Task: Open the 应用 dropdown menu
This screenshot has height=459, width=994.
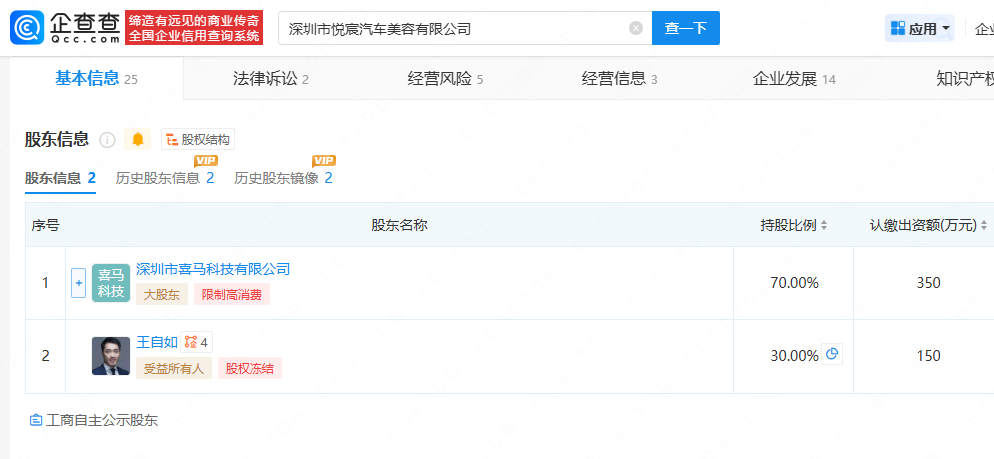Action: [920, 28]
